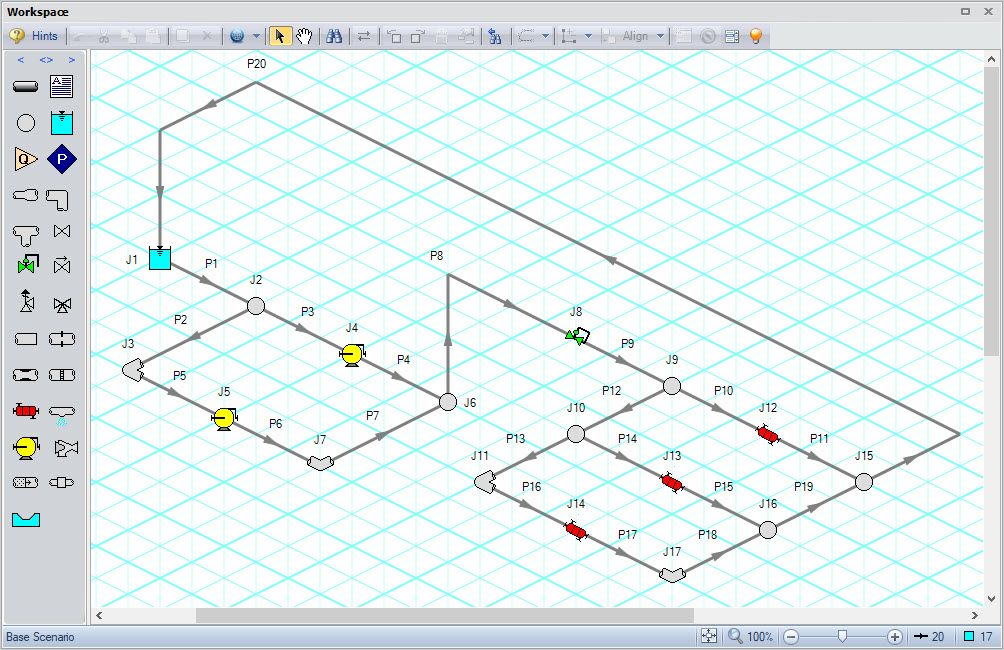Select the Tee junction tool in the toolbox
1004x650 pixels.
[24, 231]
